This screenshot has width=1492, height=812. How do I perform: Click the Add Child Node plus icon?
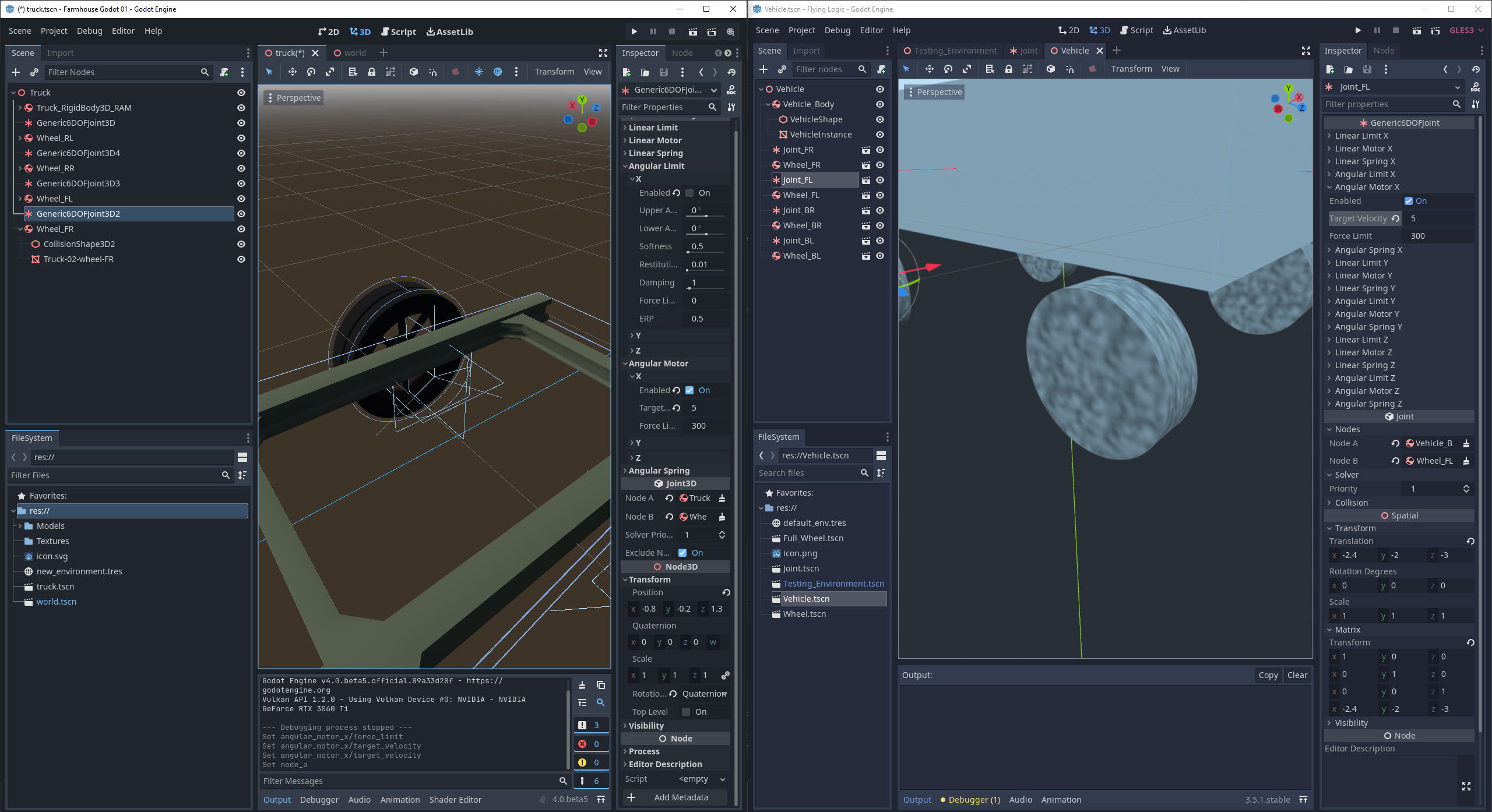[16, 72]
